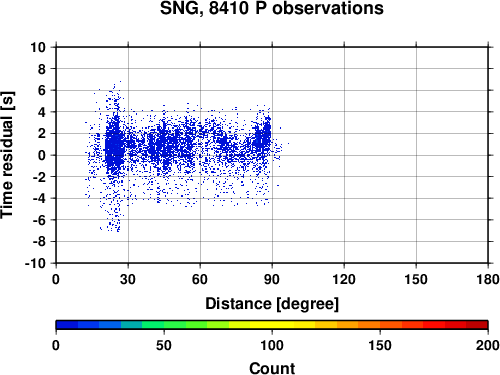Click the x-axis tick value 120
This screenshot has height=375, width=500.
click(x=344, y=279)
